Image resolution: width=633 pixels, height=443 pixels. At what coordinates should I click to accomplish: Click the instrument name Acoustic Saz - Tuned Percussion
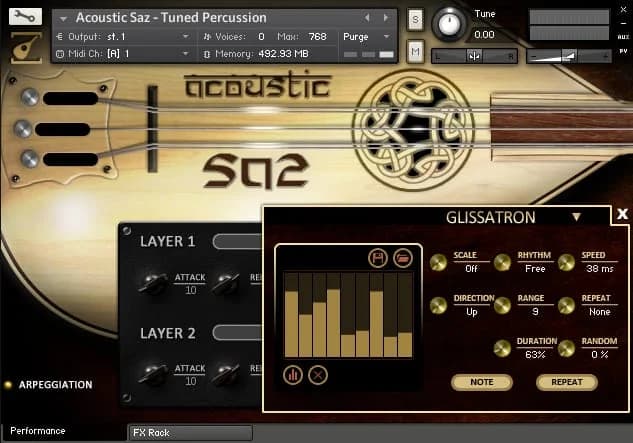click(171, 18)
